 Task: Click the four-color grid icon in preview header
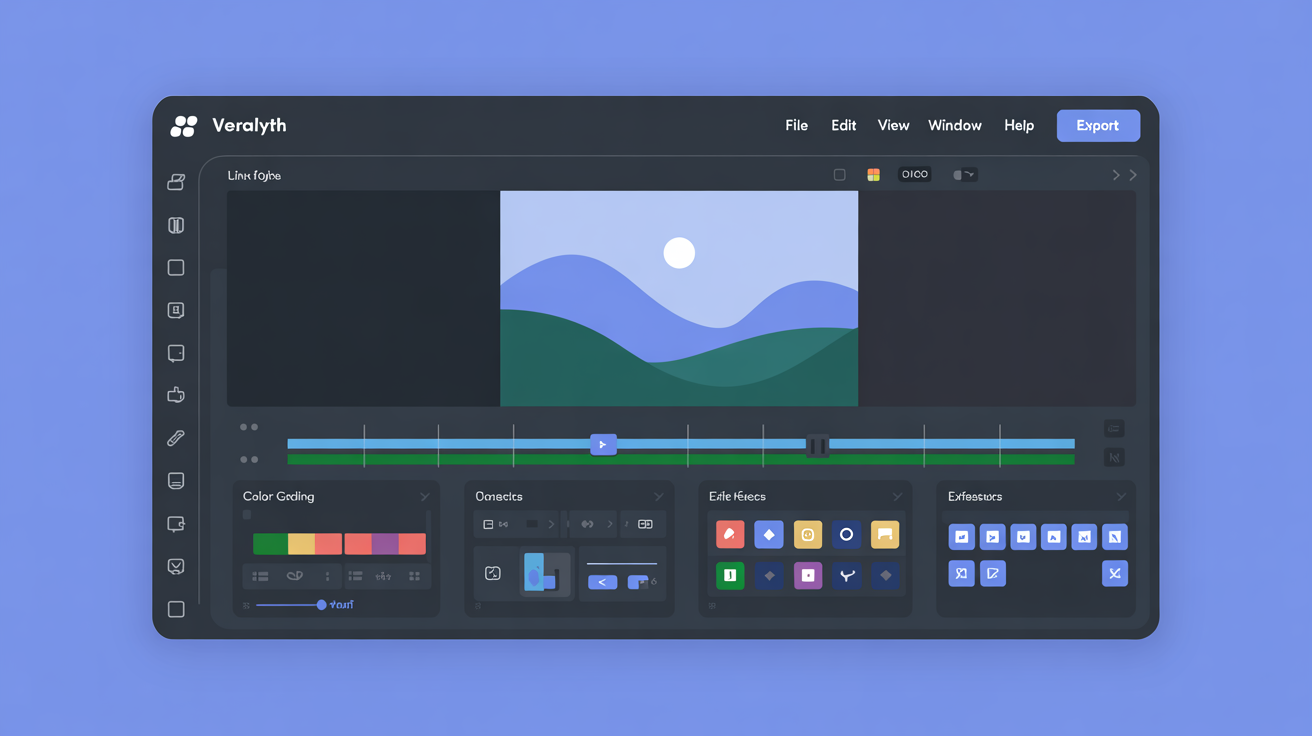tap(873, 175)
